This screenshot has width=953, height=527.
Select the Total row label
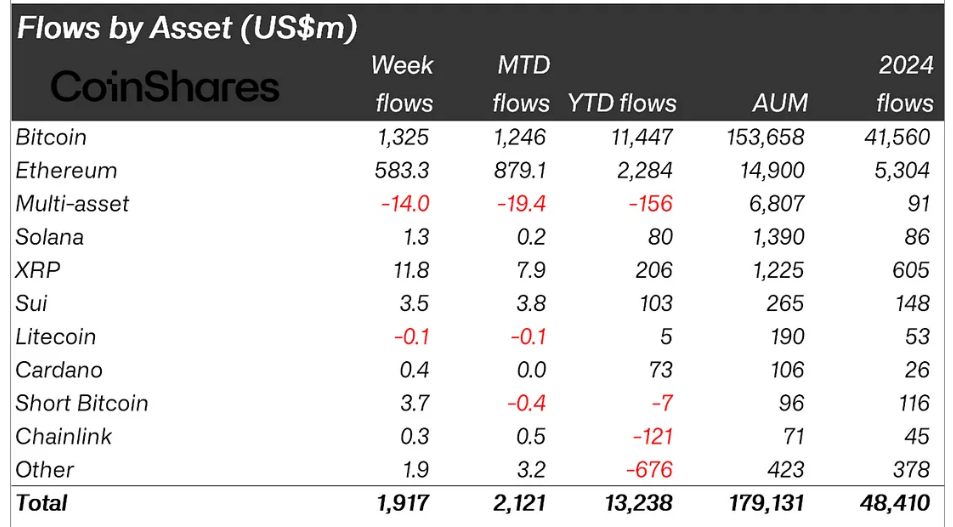point(42,502)
